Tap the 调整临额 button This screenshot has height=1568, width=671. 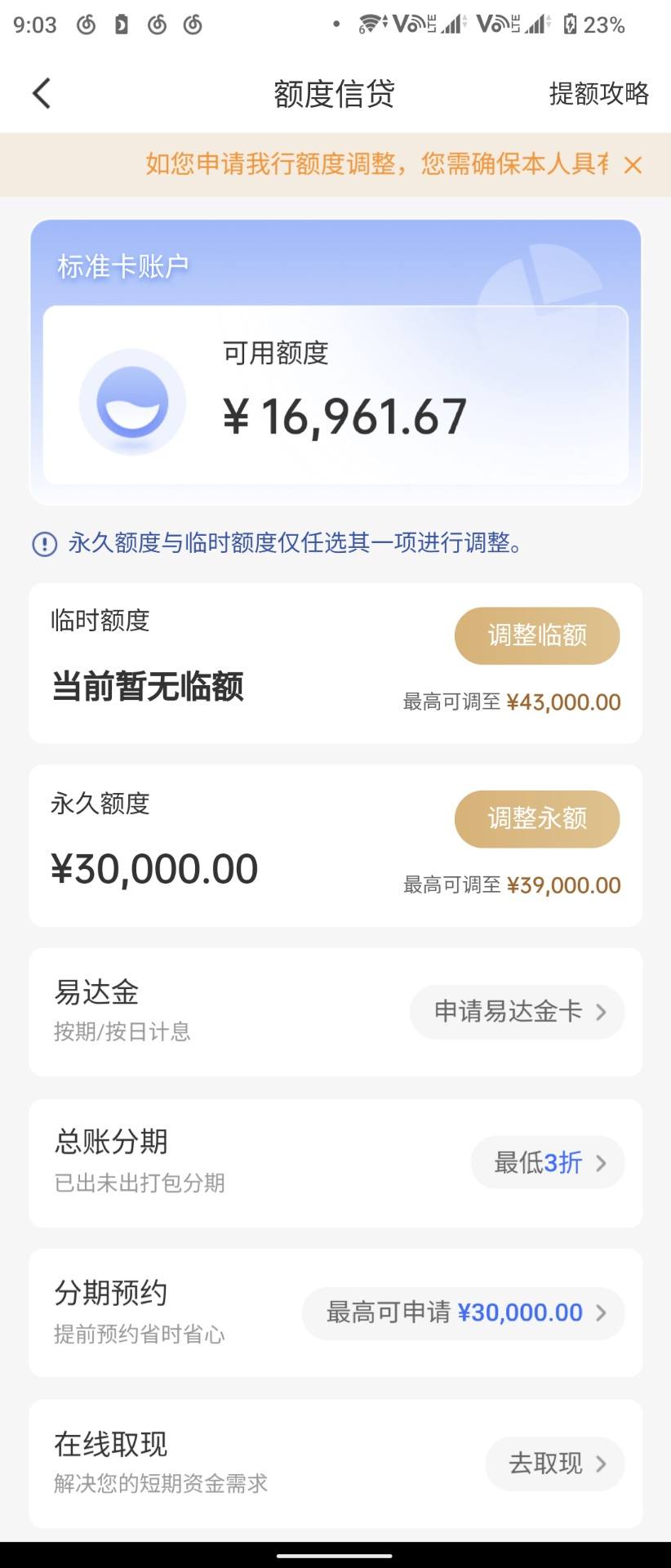point(537,635)
